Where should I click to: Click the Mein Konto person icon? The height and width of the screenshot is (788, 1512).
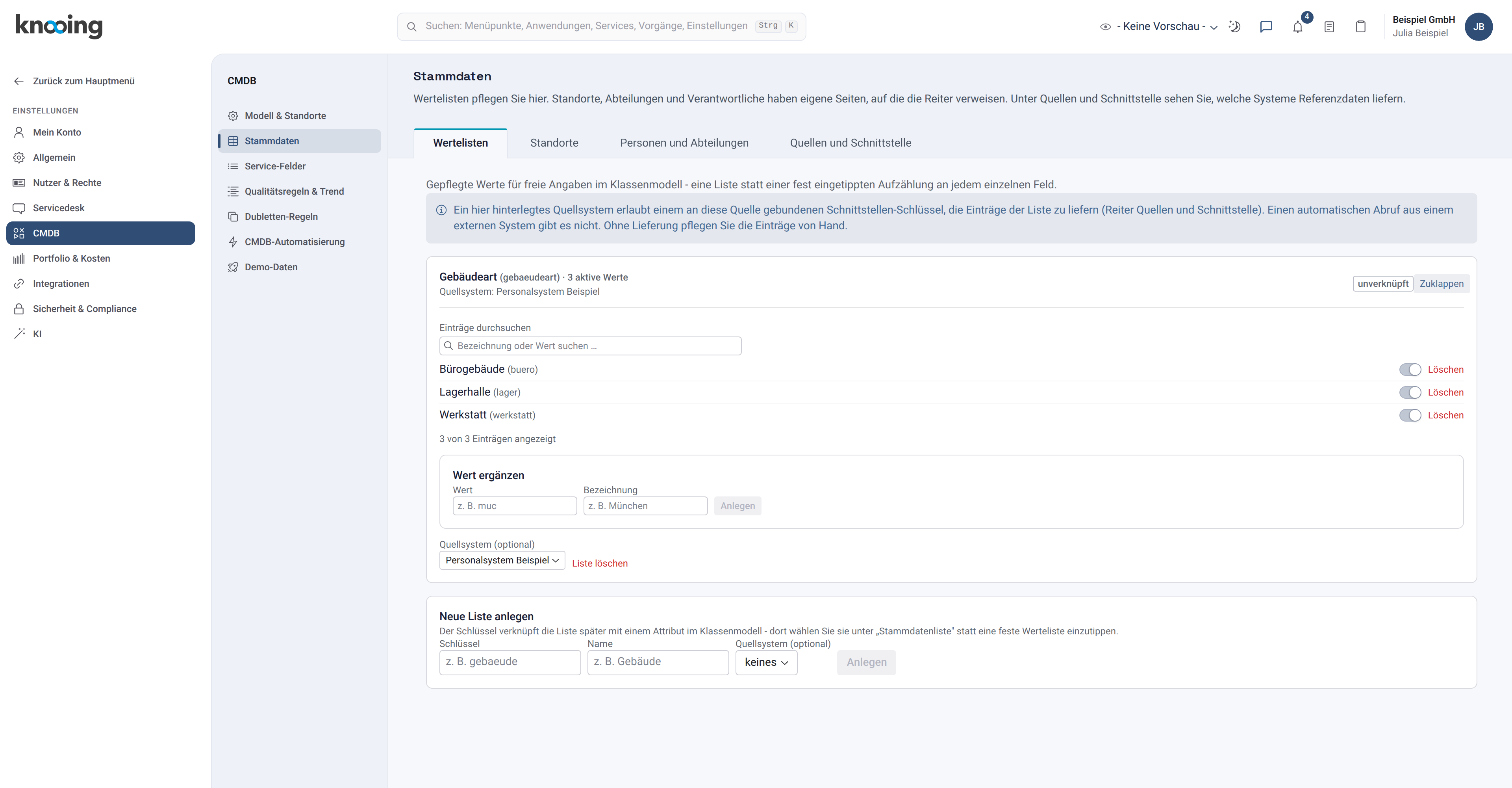pyautogui.click(x=19, y=132)
